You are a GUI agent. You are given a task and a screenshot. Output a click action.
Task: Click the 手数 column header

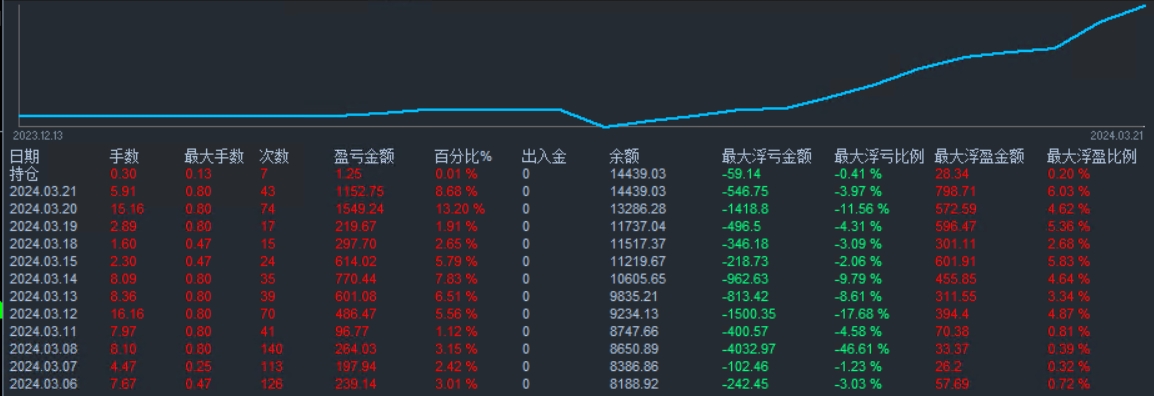coord(124,156)
